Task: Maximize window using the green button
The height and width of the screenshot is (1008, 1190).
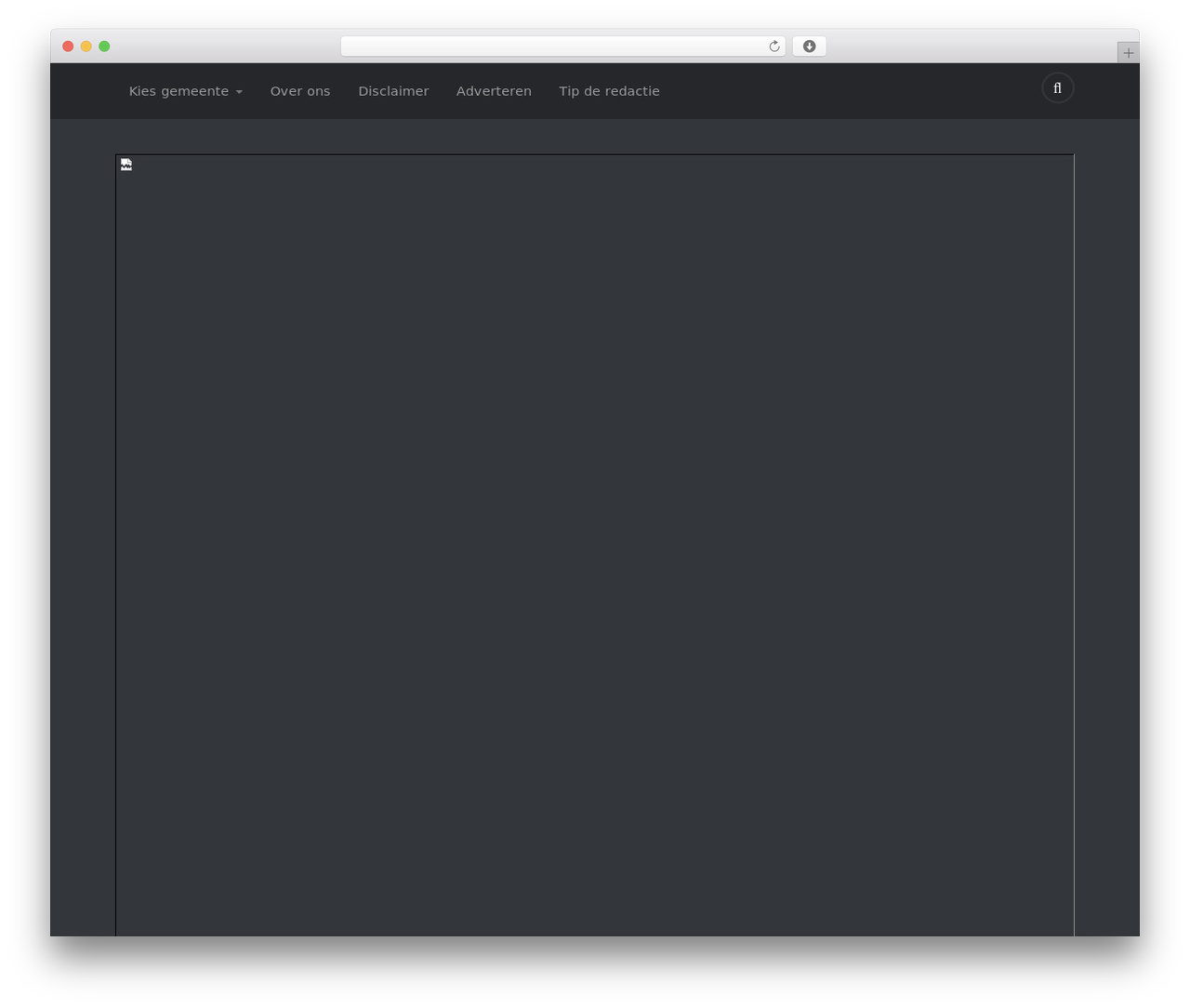Action: tap(104, 46)
